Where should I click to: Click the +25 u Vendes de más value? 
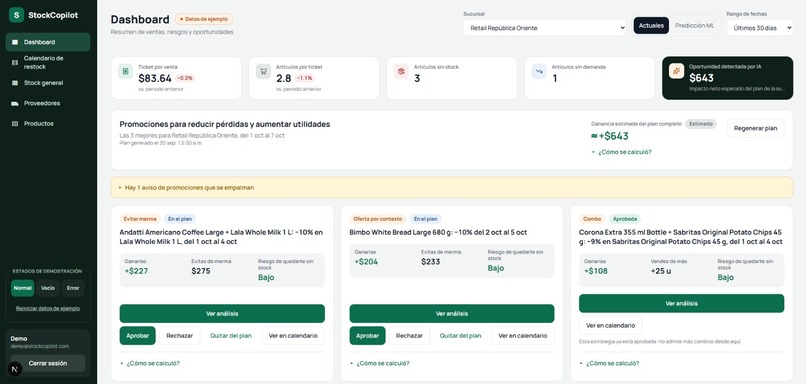coord(661,271)
